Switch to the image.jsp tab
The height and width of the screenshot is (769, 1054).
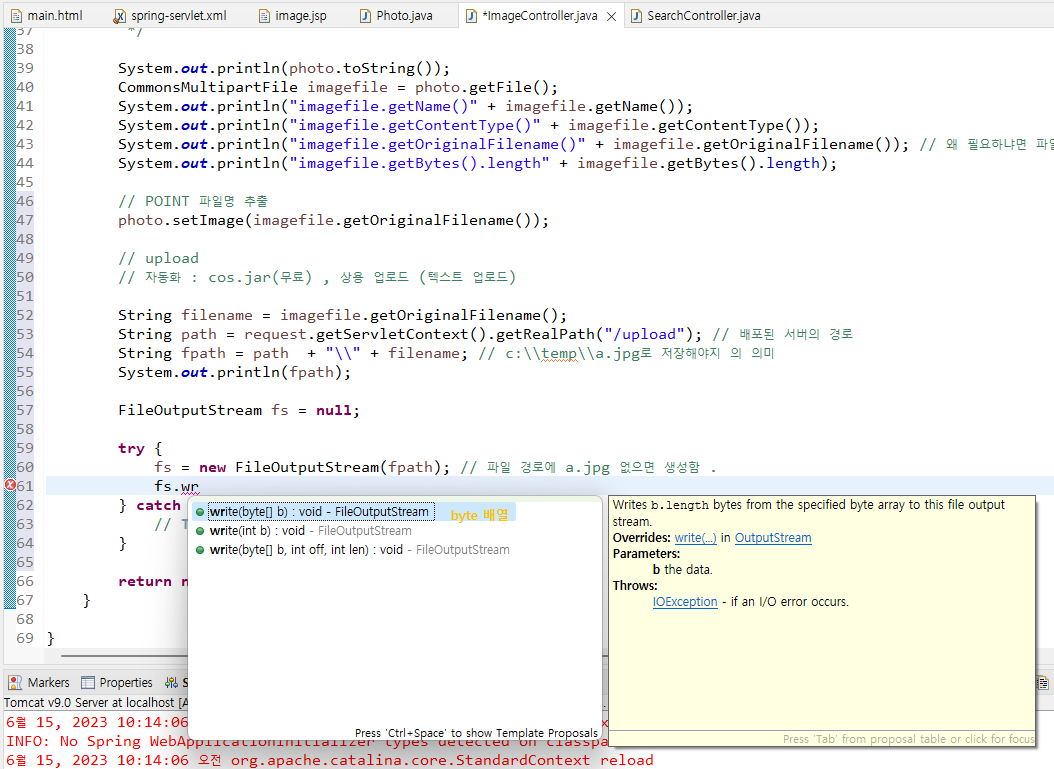pyautogui.click(x=293, y=15)
